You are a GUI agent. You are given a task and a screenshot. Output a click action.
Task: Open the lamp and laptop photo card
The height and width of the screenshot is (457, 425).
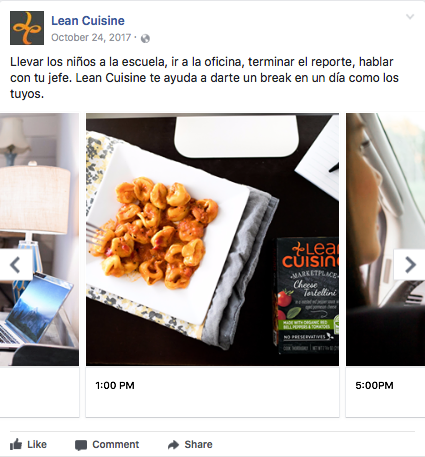coord(39,239)
